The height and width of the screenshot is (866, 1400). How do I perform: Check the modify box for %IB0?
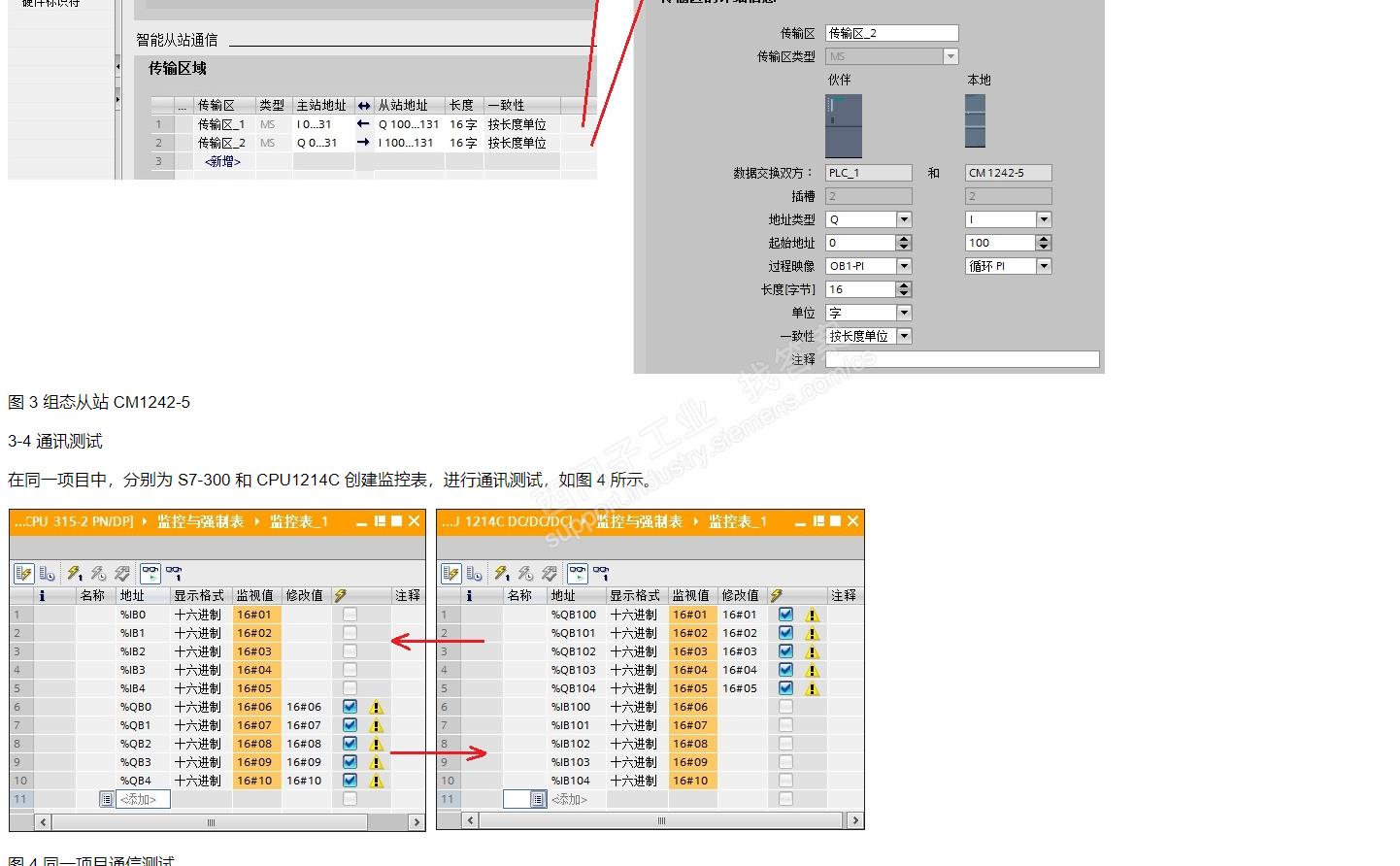click(350, 615)
